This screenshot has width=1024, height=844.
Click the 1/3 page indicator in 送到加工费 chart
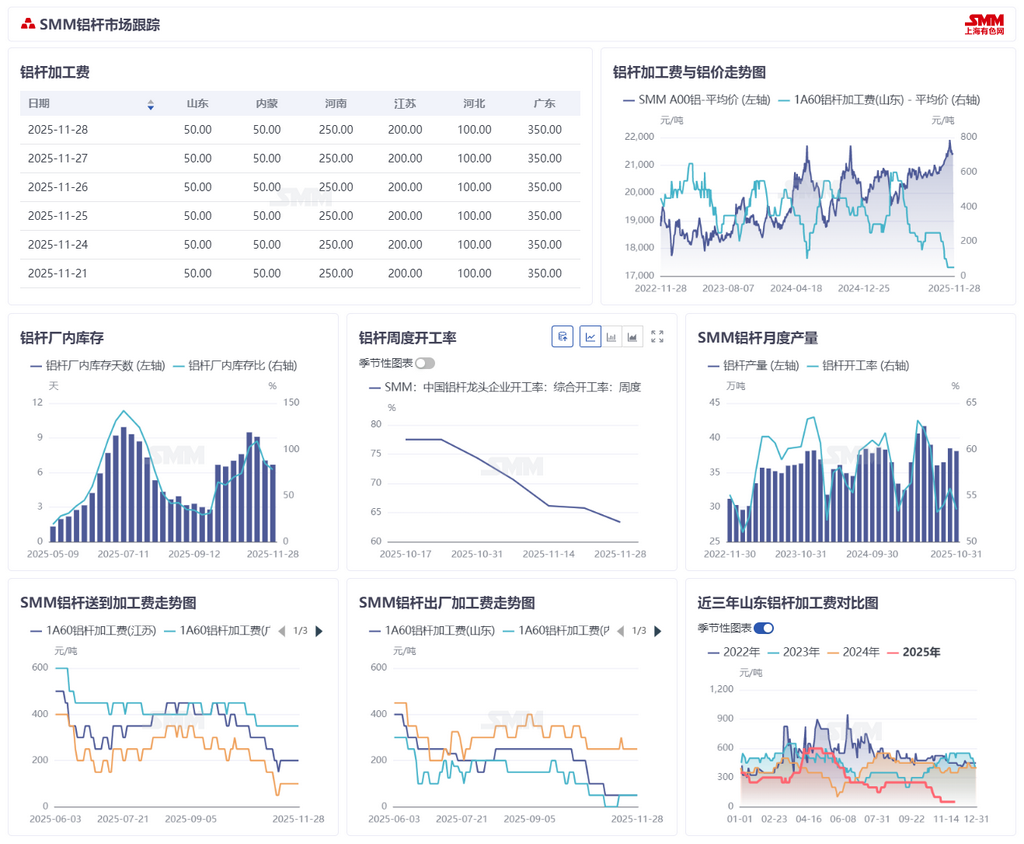(300, 631)
